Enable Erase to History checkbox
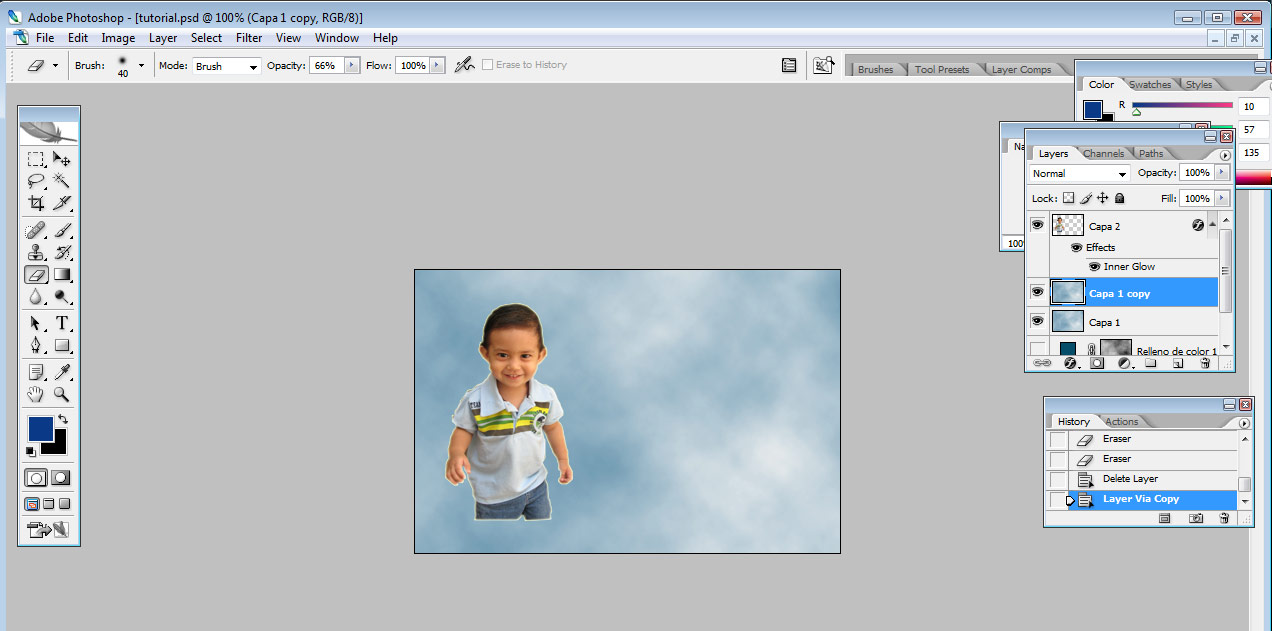The width and height of the screenshot is (1272, 631). 487,65
